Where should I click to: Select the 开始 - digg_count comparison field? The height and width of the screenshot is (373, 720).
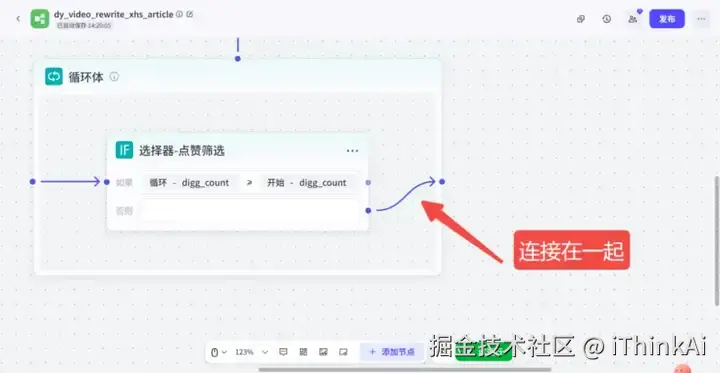tap(307, 182)
